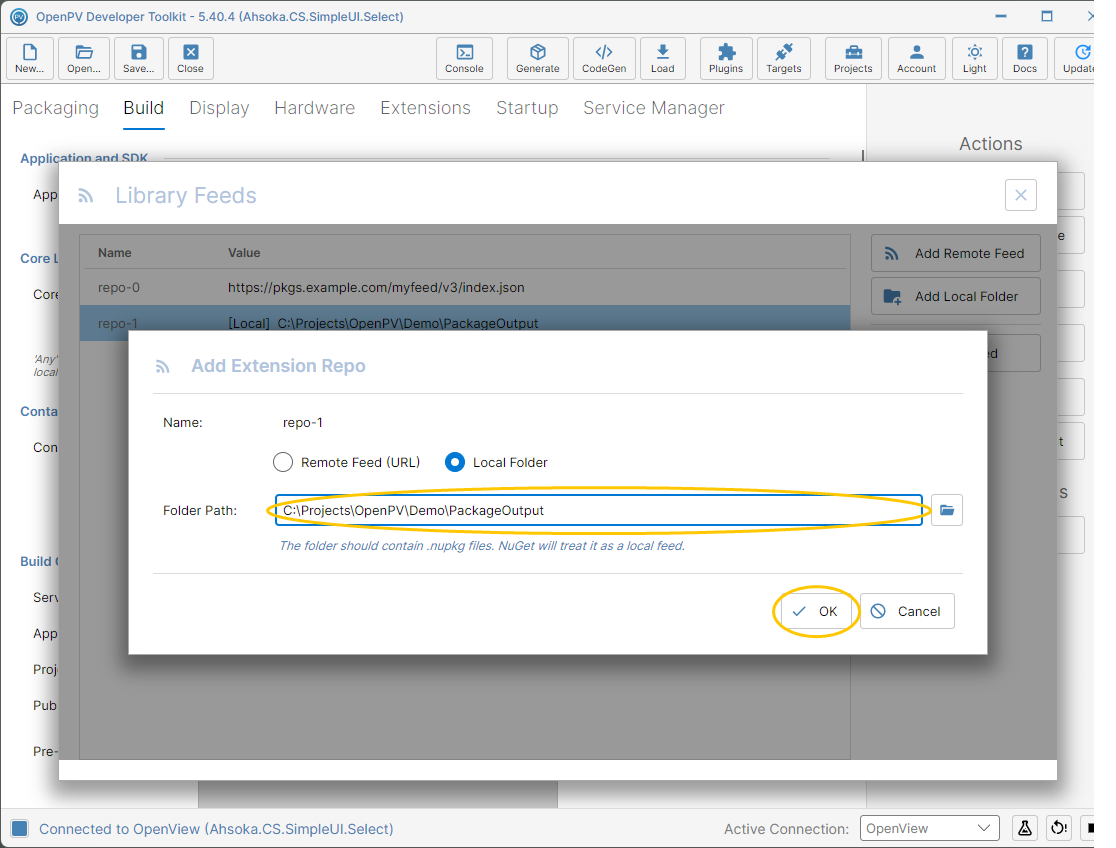Viewport: 1116px width, 848px height.
Task: Confirm with the OK button
Action: (x=816, y=612)
